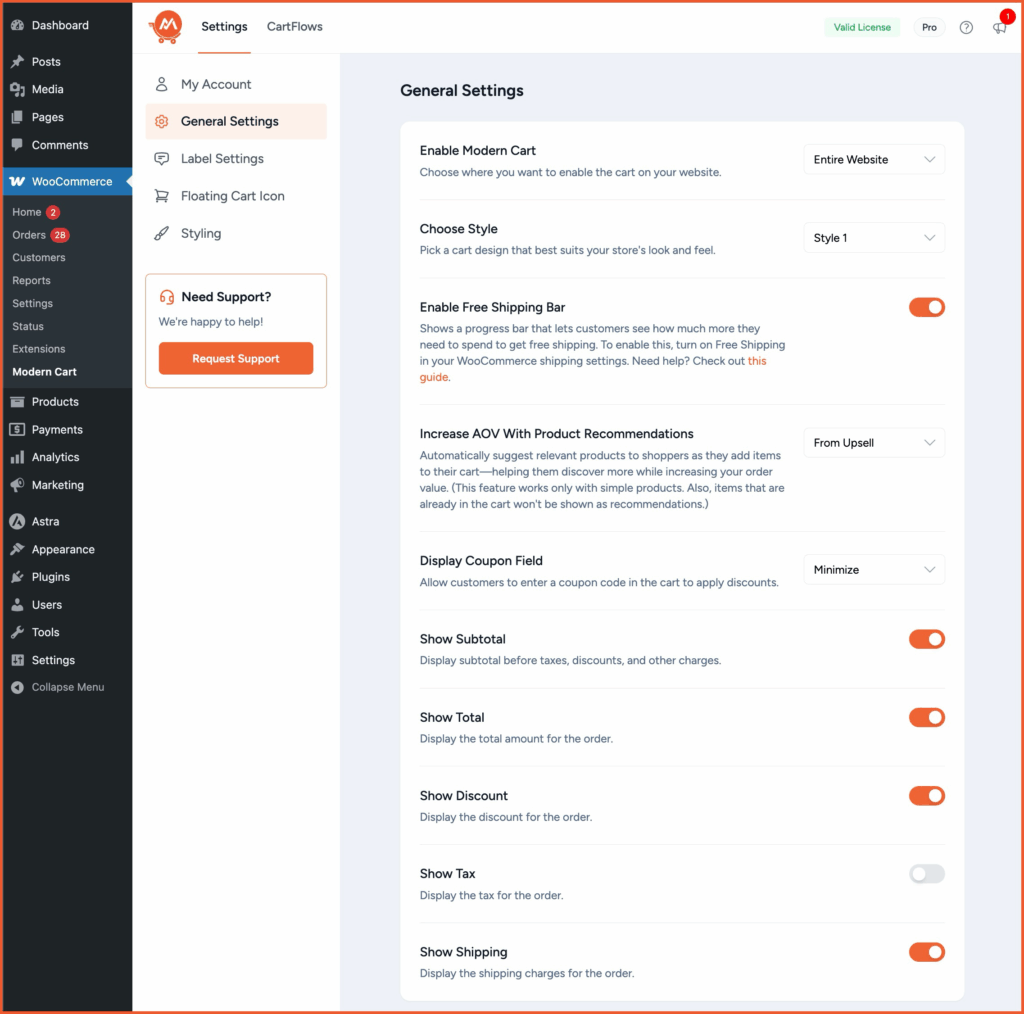Switch off the Show Discount toggle

click(x=927, y=796)
